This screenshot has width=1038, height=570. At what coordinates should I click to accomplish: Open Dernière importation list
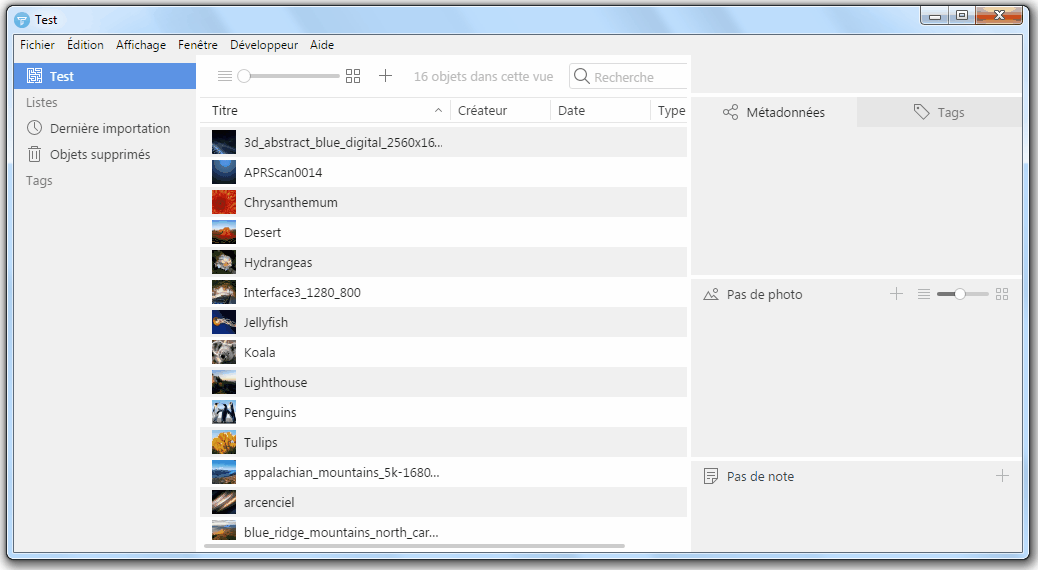tap(105, 128)
